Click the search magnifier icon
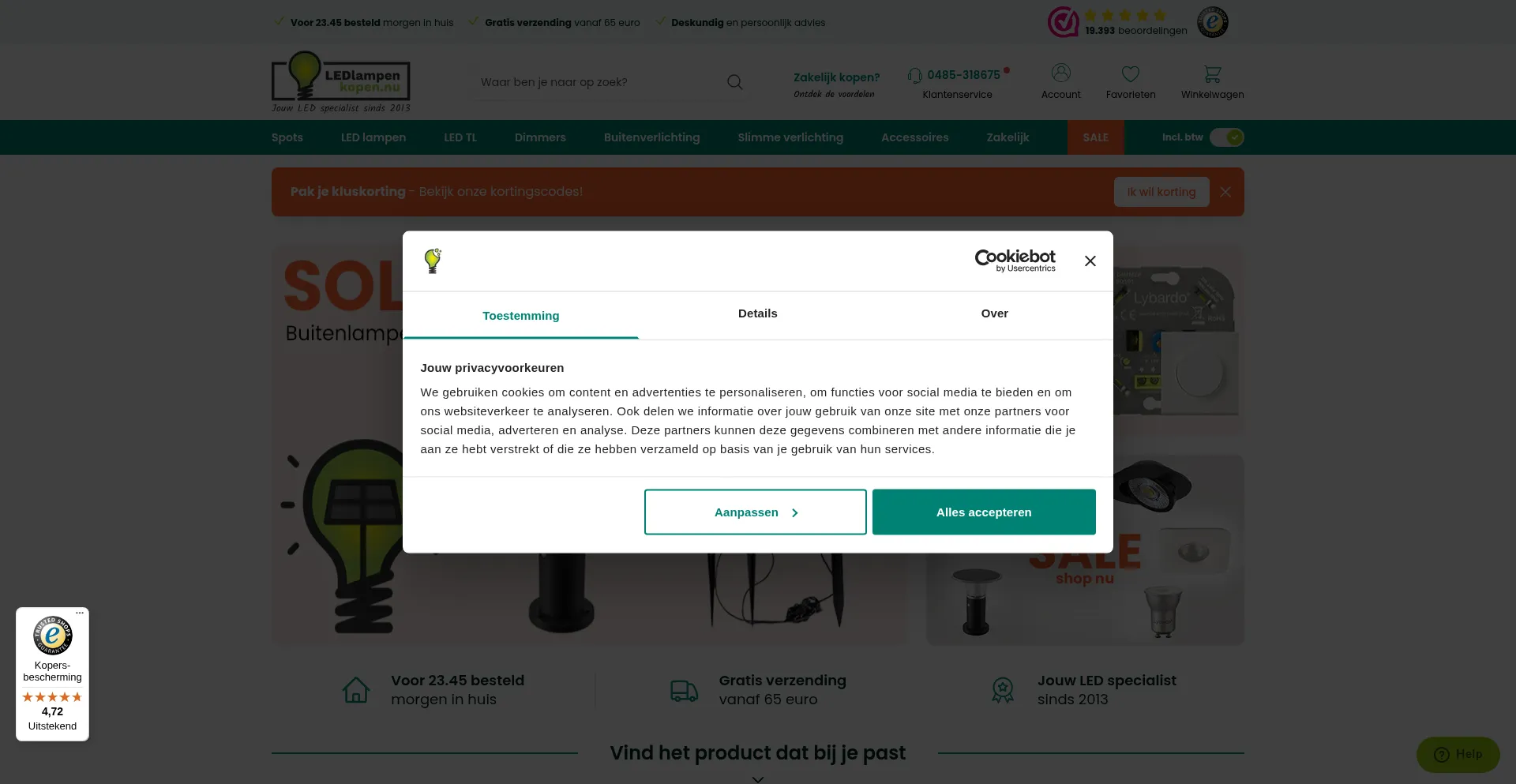1516x784 pixels. (x=734, y=82)
